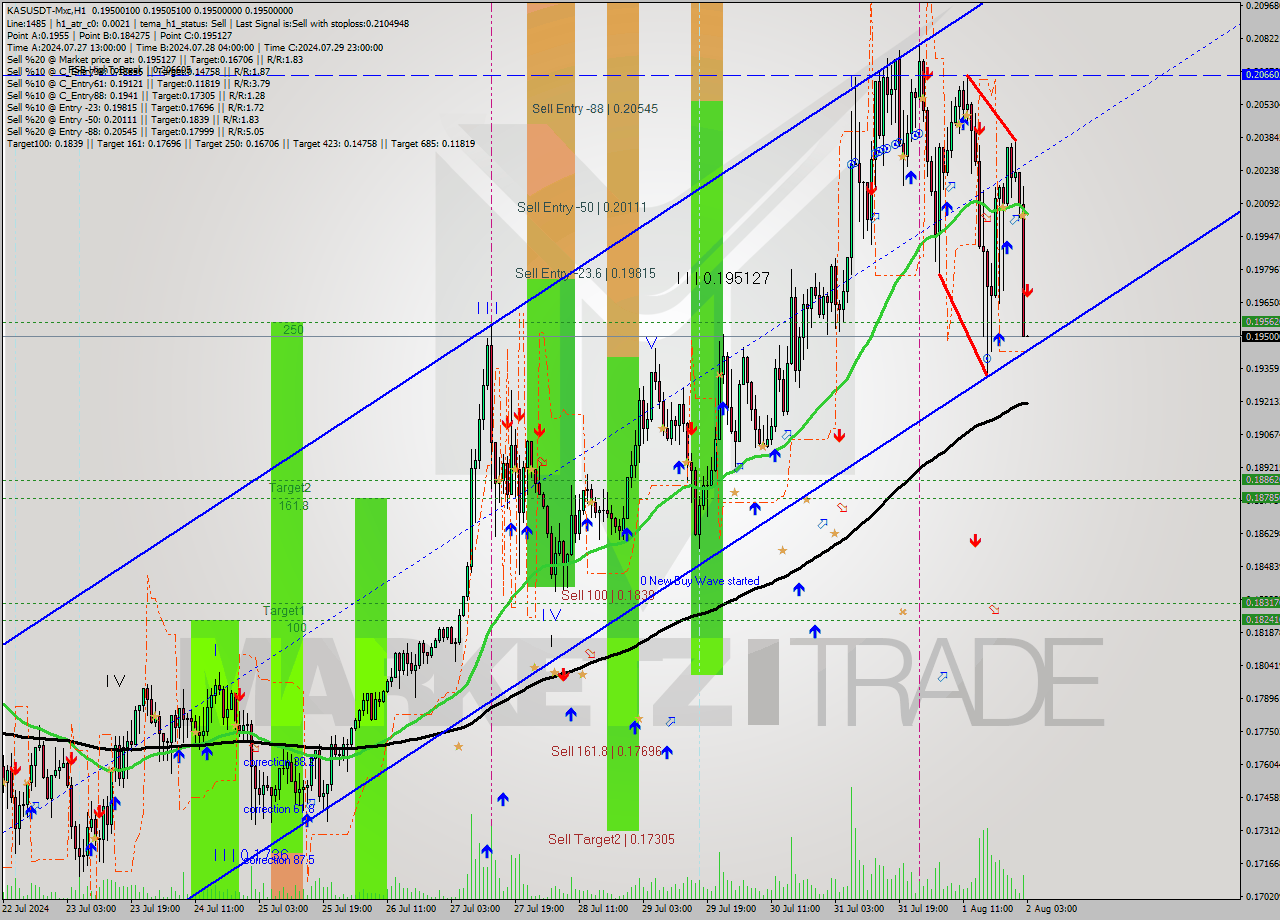The width and height of the screenshot is (1280, 920).
Task: Click the 'Target1' green text label
Action: click(x=284, y=610)
